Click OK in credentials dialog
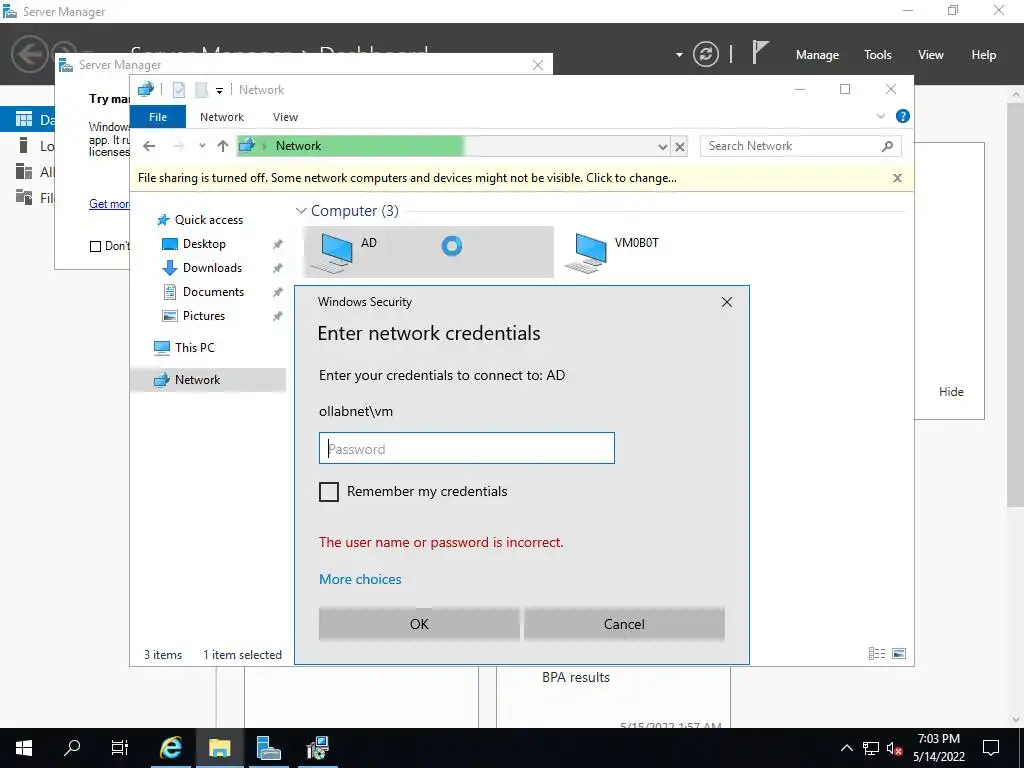The height and width of the screenshot is (768, 1024). point(419,624)
